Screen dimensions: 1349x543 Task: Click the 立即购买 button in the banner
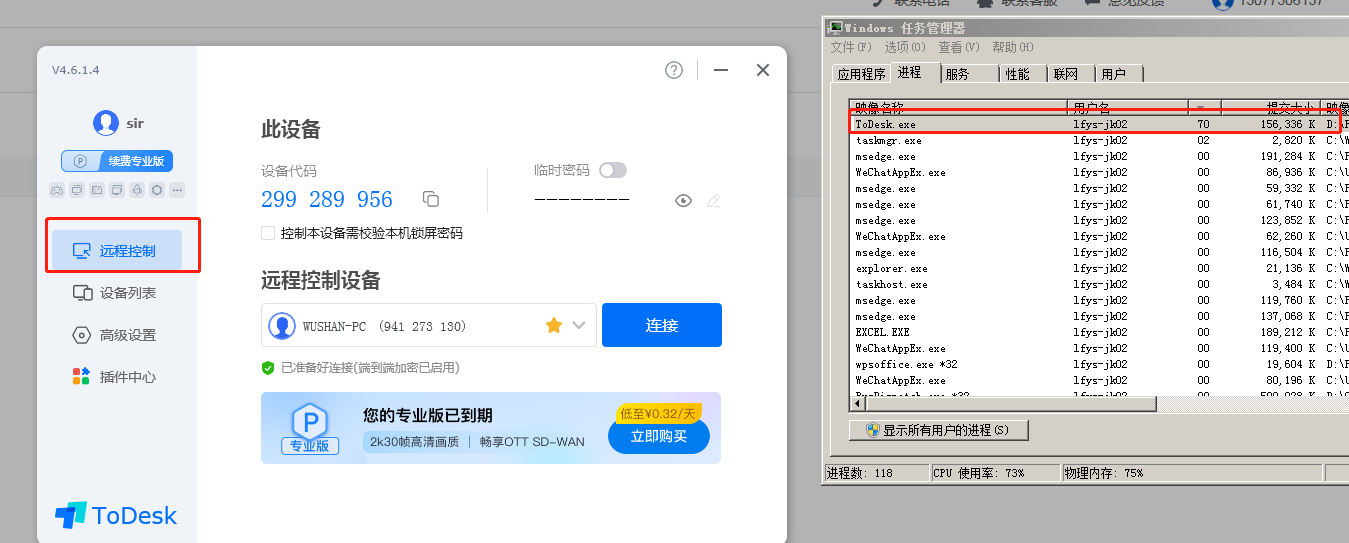point(659,436)
